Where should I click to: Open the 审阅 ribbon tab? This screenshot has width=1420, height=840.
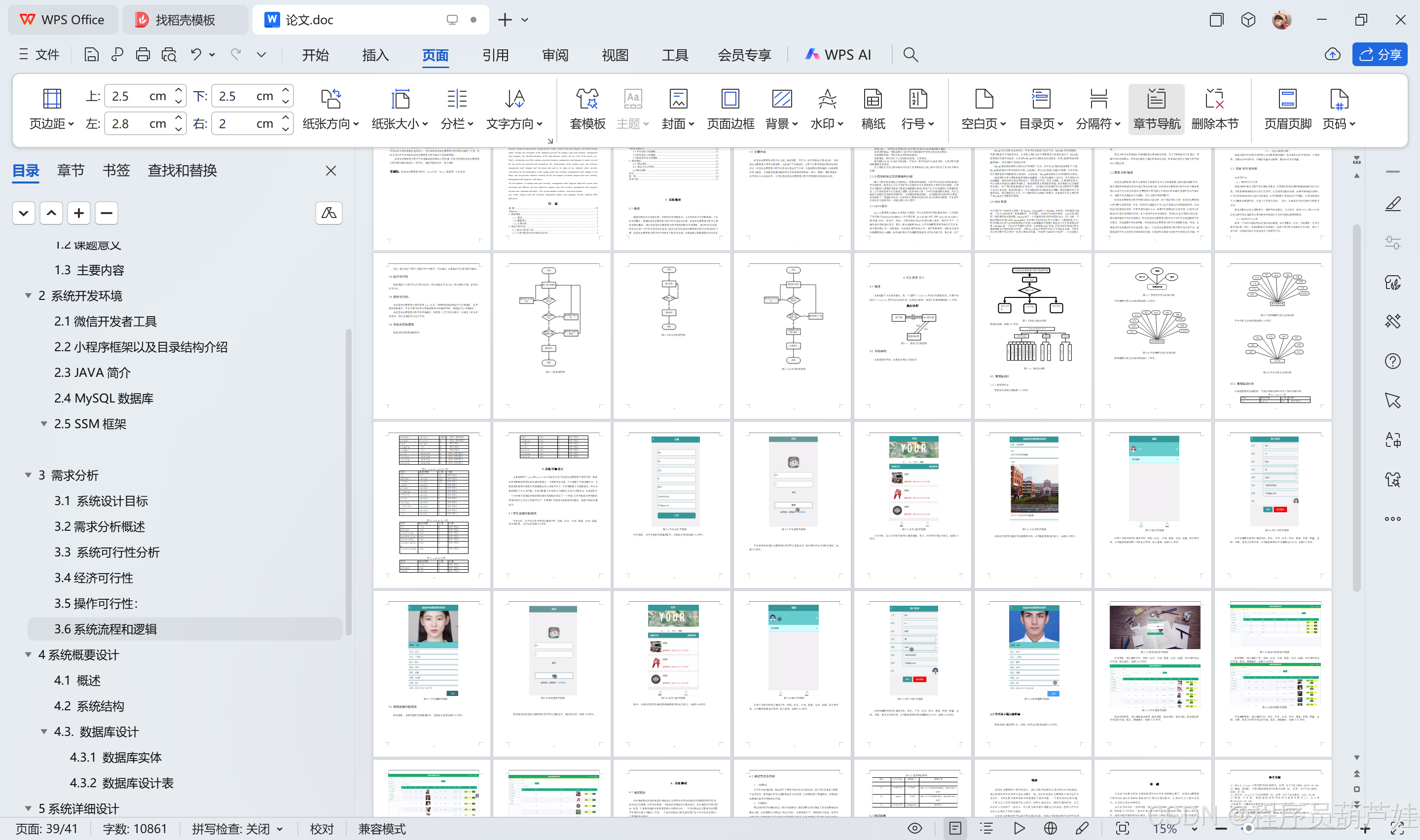click(x=555, y=55)
